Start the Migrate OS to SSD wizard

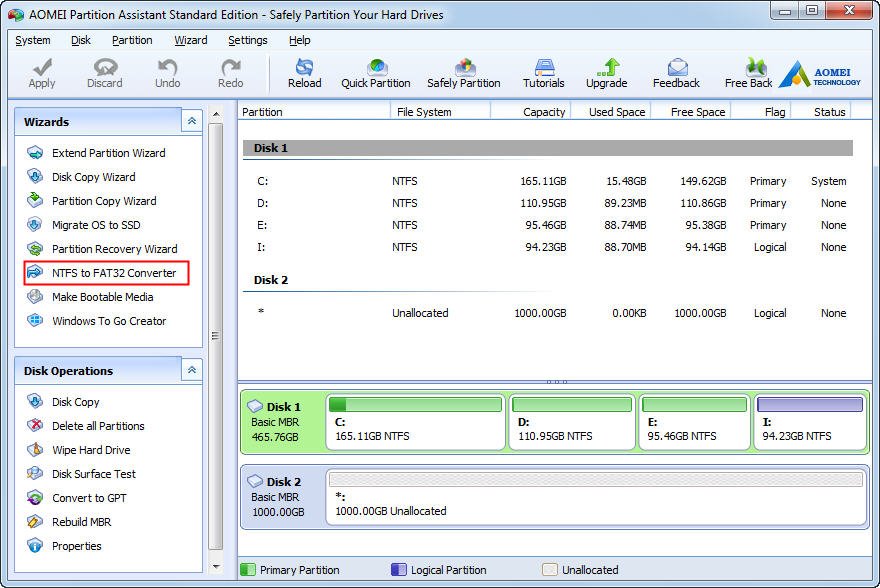coord(96,225)
